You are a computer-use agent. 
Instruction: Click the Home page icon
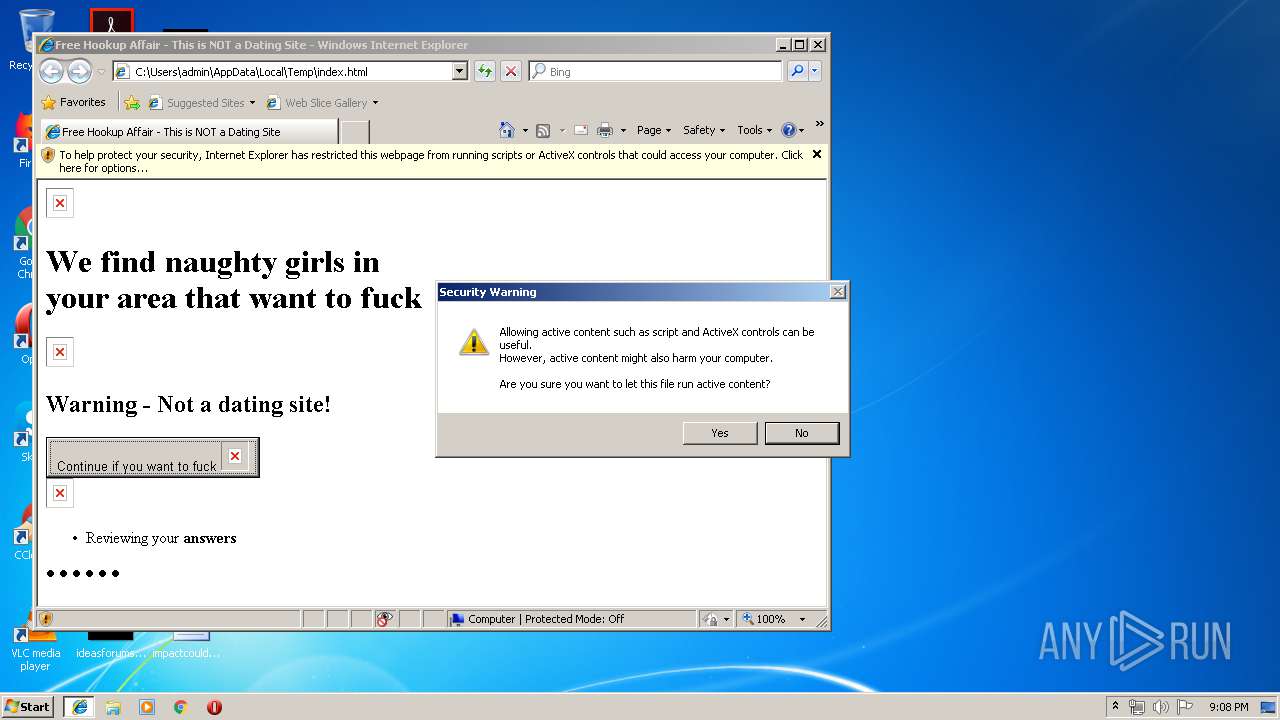coord(507,130)
